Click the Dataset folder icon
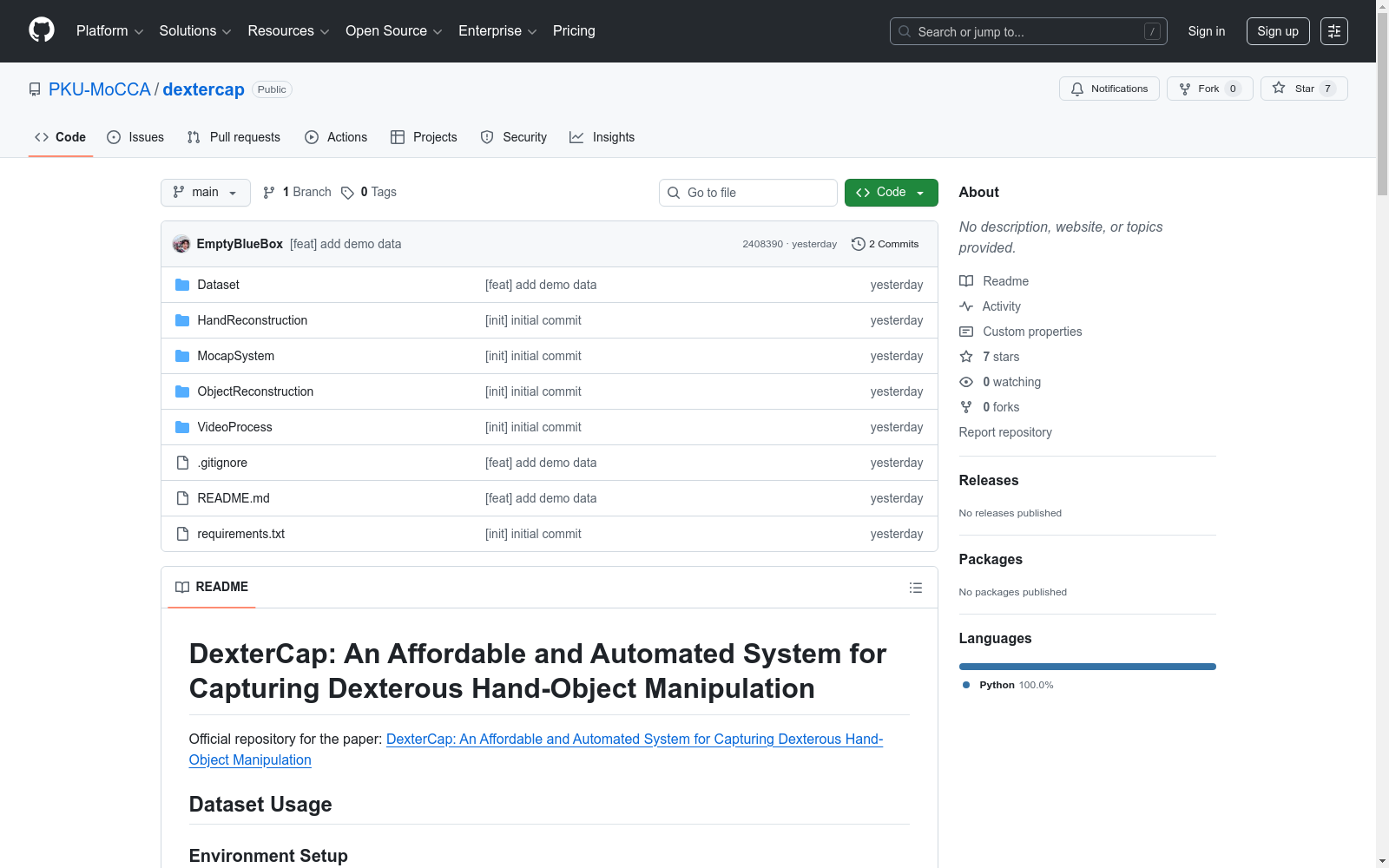 click(182, 285)
